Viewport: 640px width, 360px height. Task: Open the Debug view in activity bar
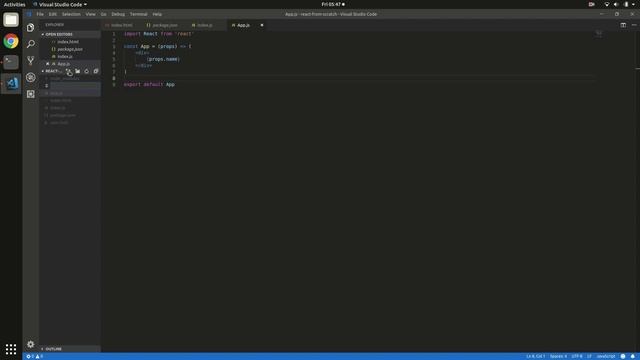click(x=31, y=77)
